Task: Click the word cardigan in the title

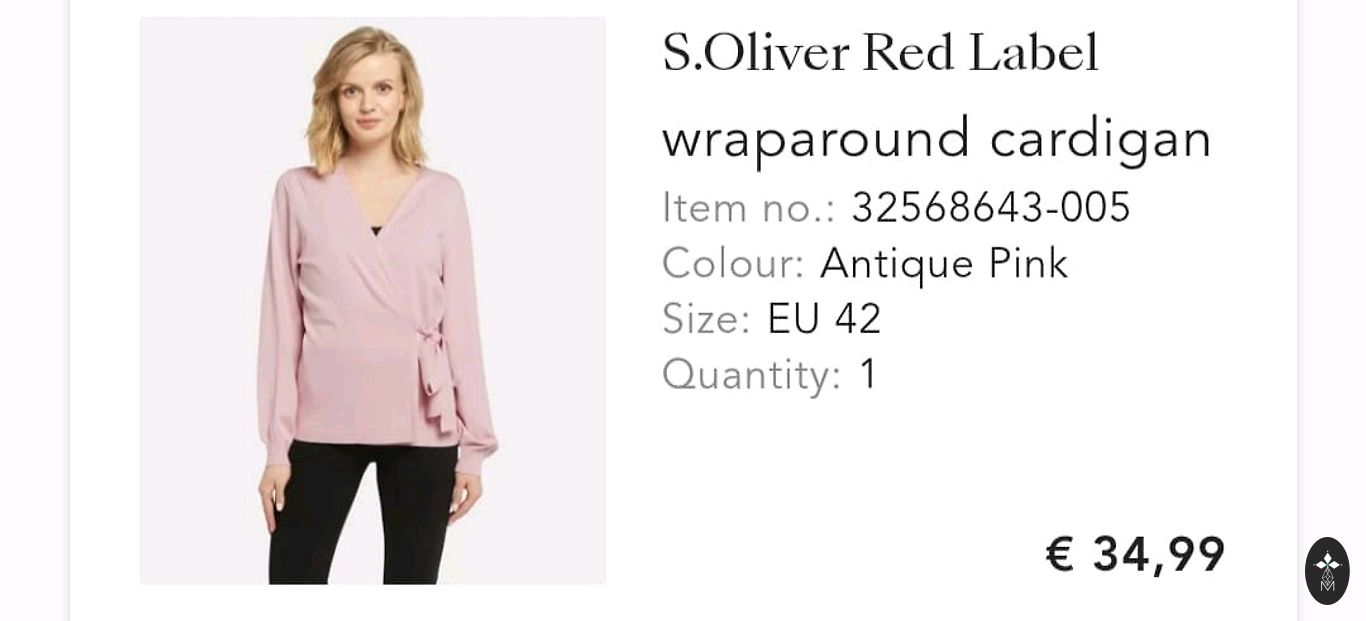Action: pos(1101,138)
